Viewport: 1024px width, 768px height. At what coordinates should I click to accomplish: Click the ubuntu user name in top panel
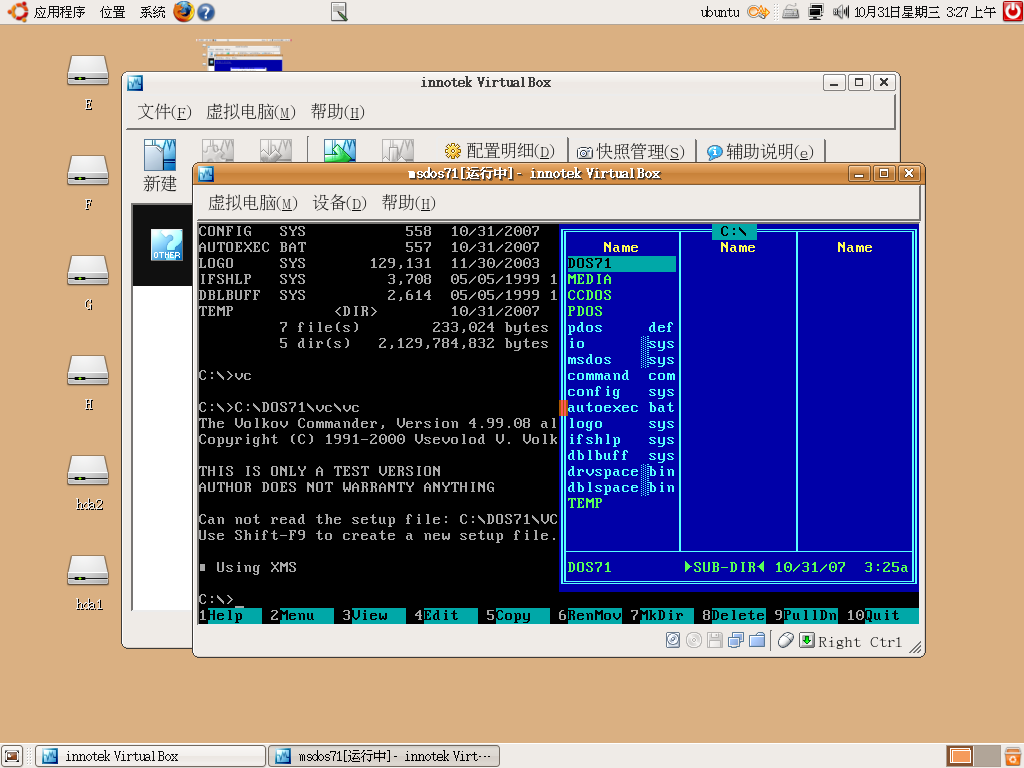coord(720,12)
